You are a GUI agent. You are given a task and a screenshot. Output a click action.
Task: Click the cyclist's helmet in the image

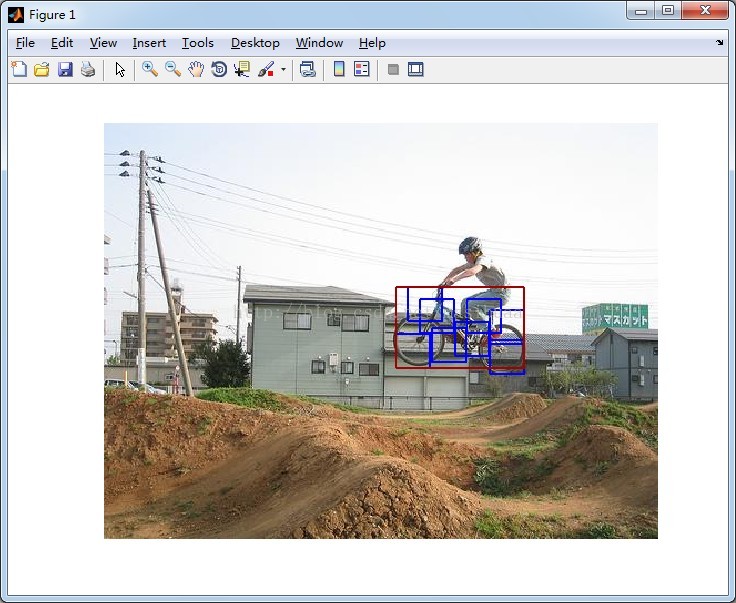point(470,245)
